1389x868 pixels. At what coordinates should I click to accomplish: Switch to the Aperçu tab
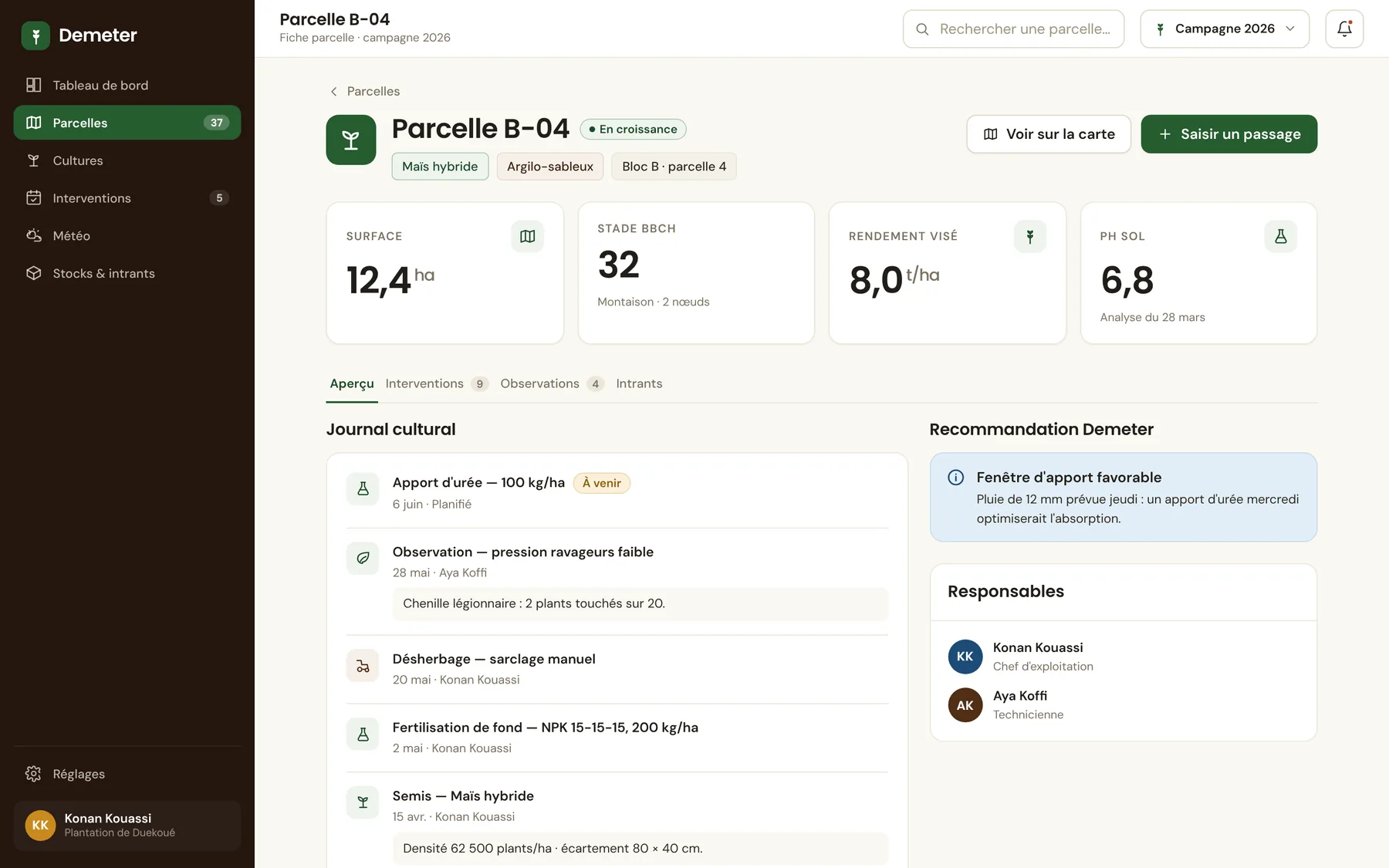tap(352, 383)
